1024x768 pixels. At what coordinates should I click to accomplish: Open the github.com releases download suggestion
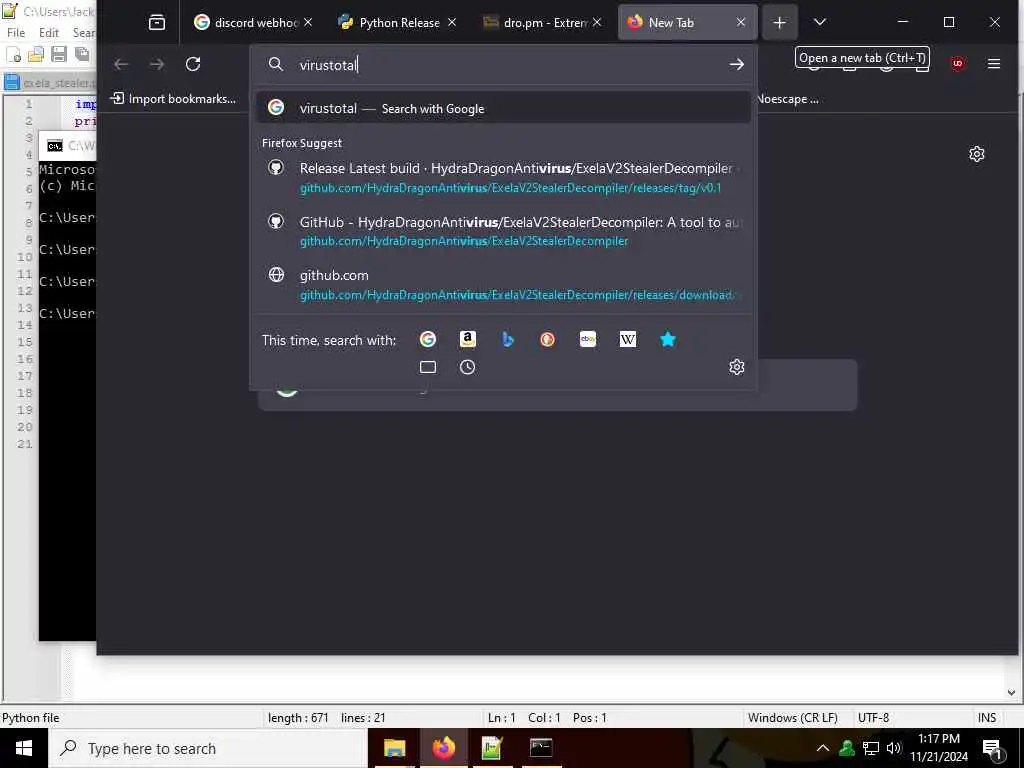pyautogui.click(x=503, y=285)
